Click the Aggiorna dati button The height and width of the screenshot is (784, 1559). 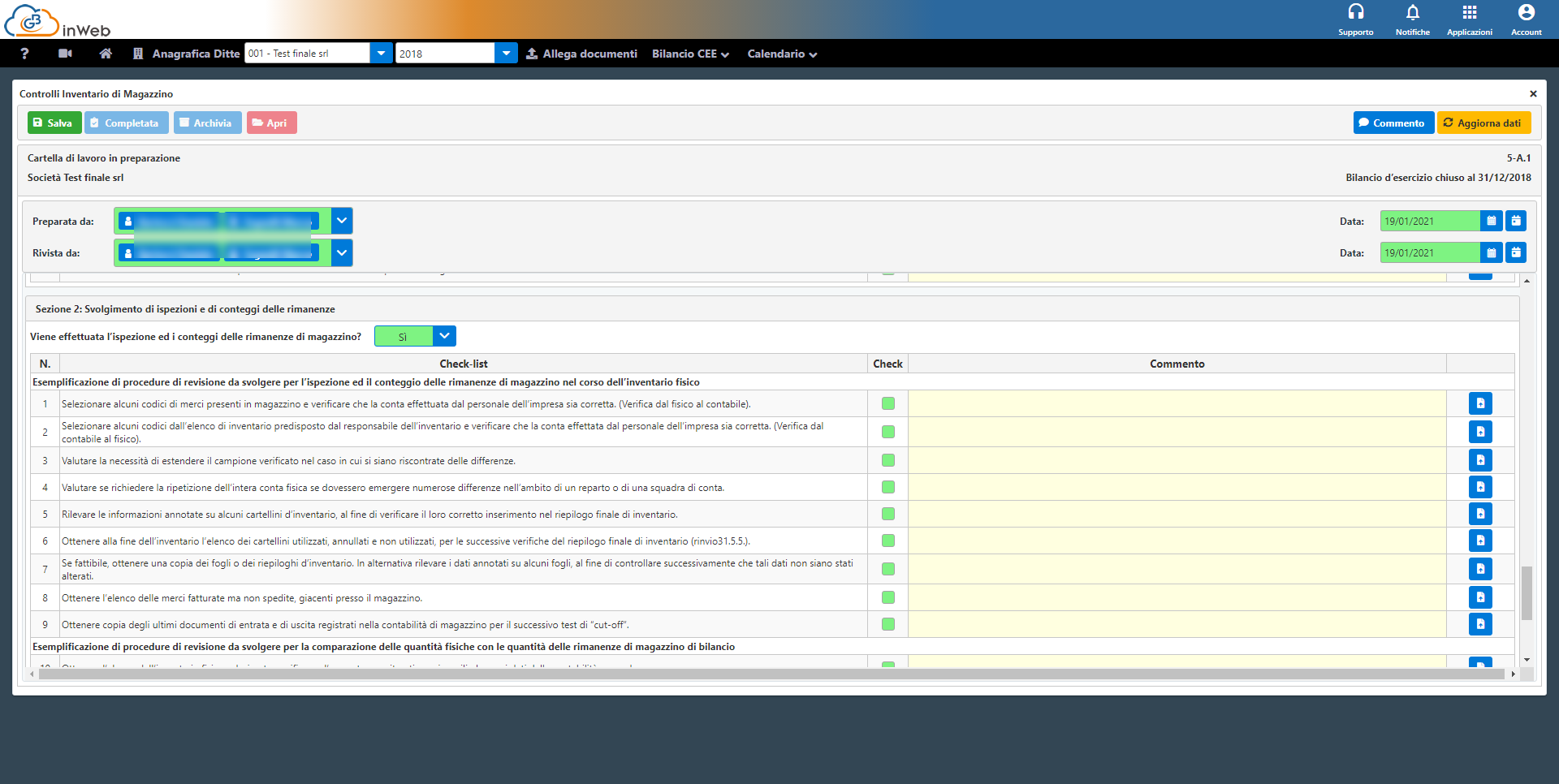(x=1483, y=123)
